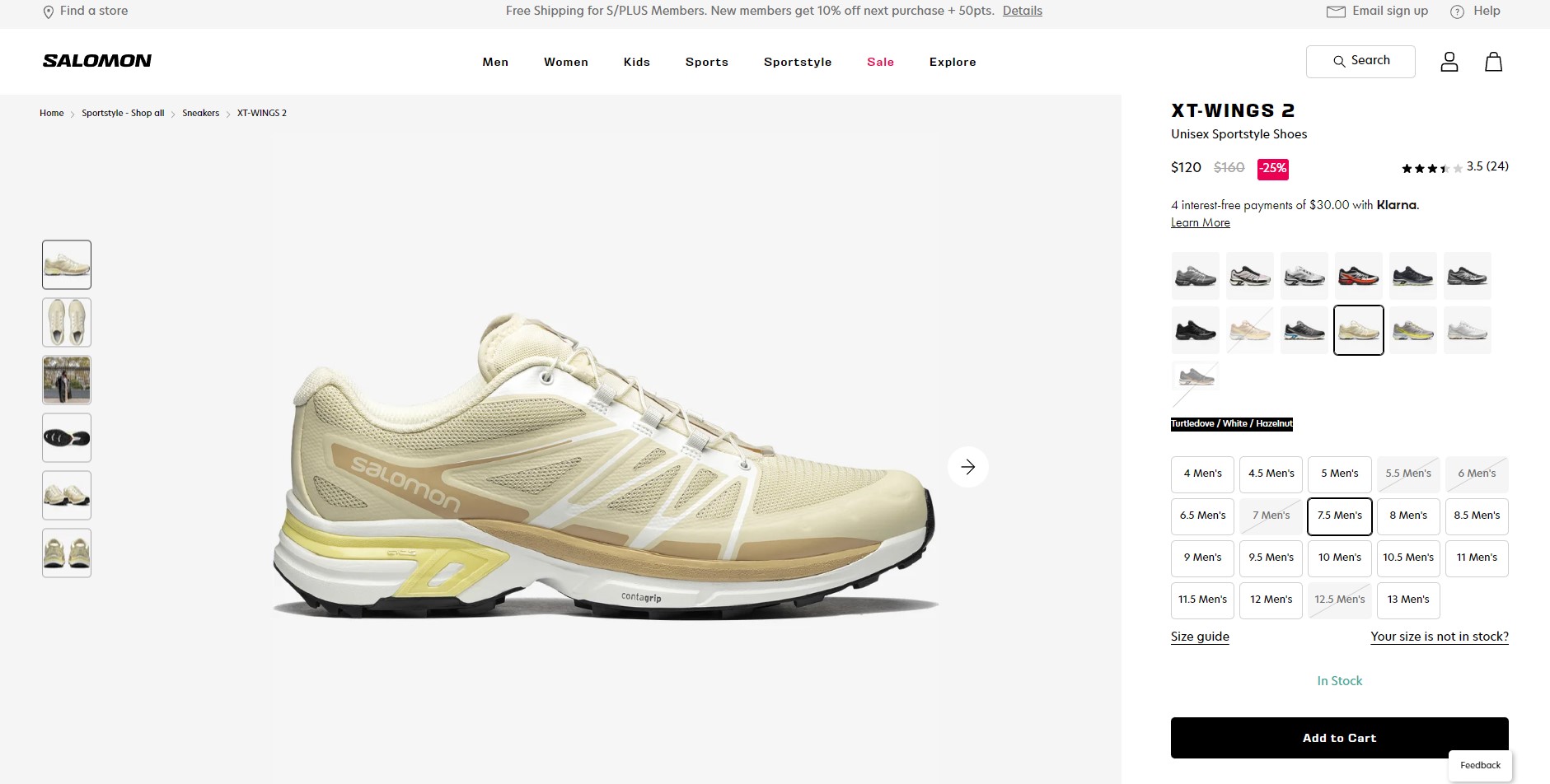The width and height of the screenshot is (1550, 784).
Task: Go to Sale menu item
Action: (880, 62)
